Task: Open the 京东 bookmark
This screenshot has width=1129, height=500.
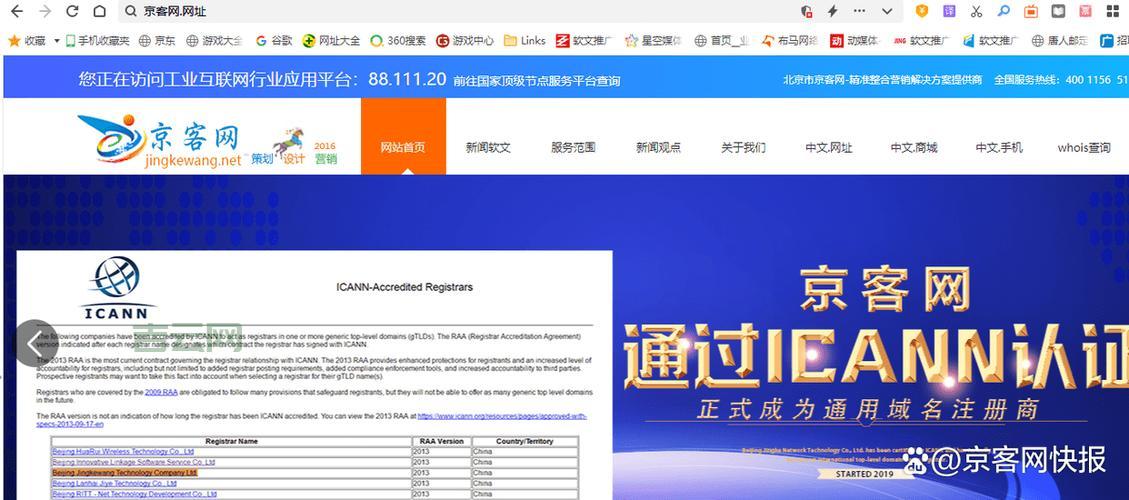Action: [x=157, y=41]
